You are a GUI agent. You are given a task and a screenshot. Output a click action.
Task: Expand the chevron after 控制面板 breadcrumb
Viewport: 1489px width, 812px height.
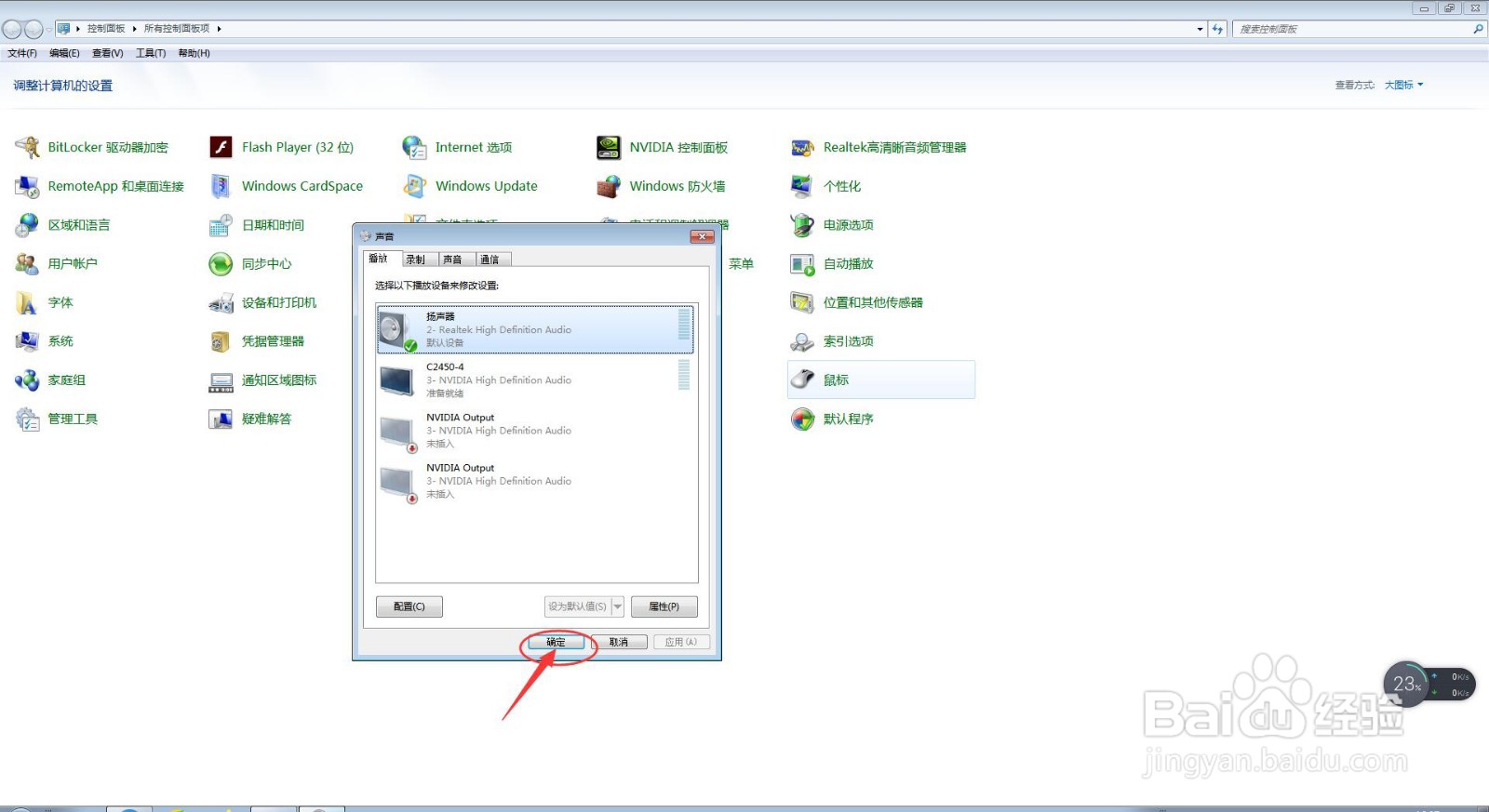tap(135, 29)
